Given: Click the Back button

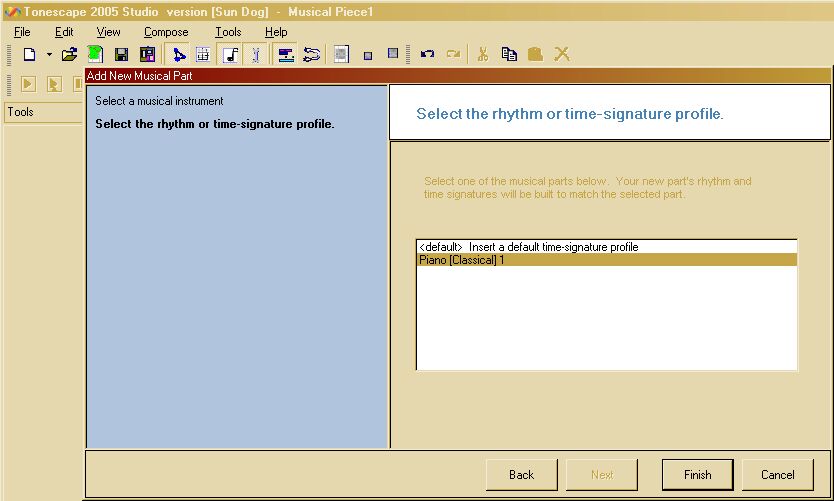Looking at the screenshot, I should pyautogui.click(x=521, y=475).
